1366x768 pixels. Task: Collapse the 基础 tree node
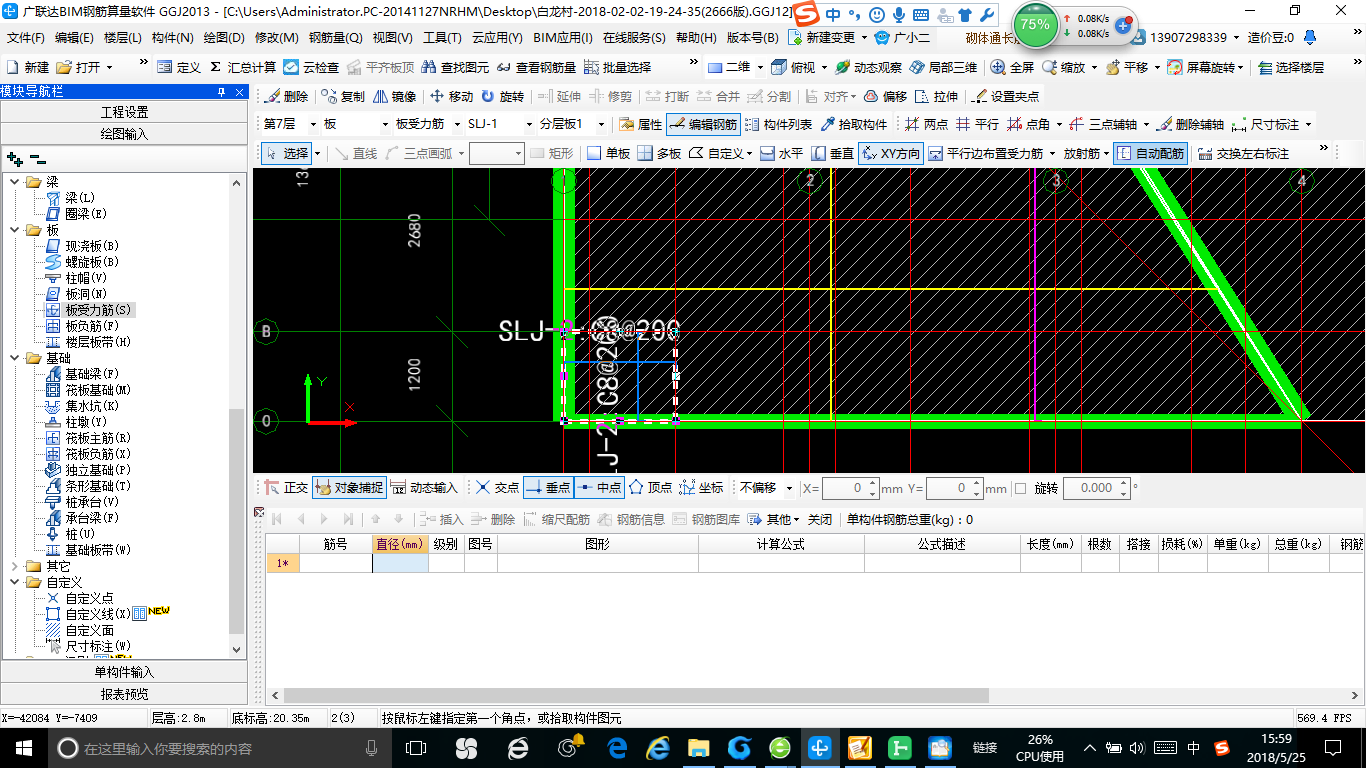[15, 358]
